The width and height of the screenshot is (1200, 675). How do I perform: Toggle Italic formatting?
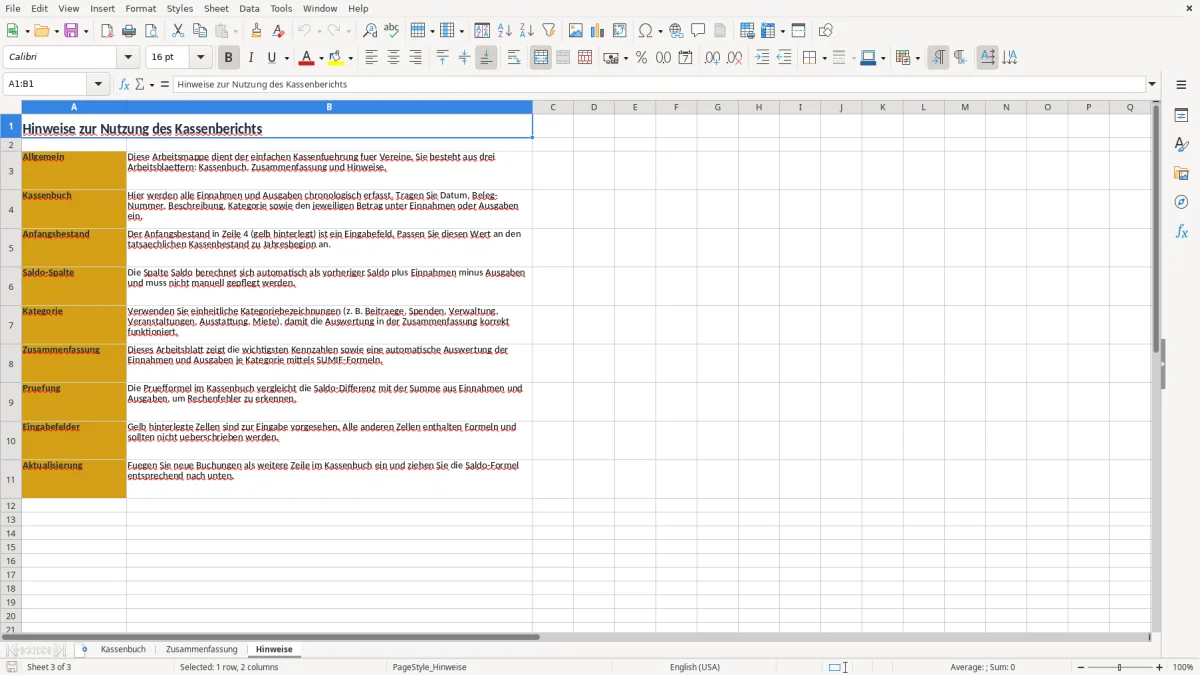click(x=251, y=58)
